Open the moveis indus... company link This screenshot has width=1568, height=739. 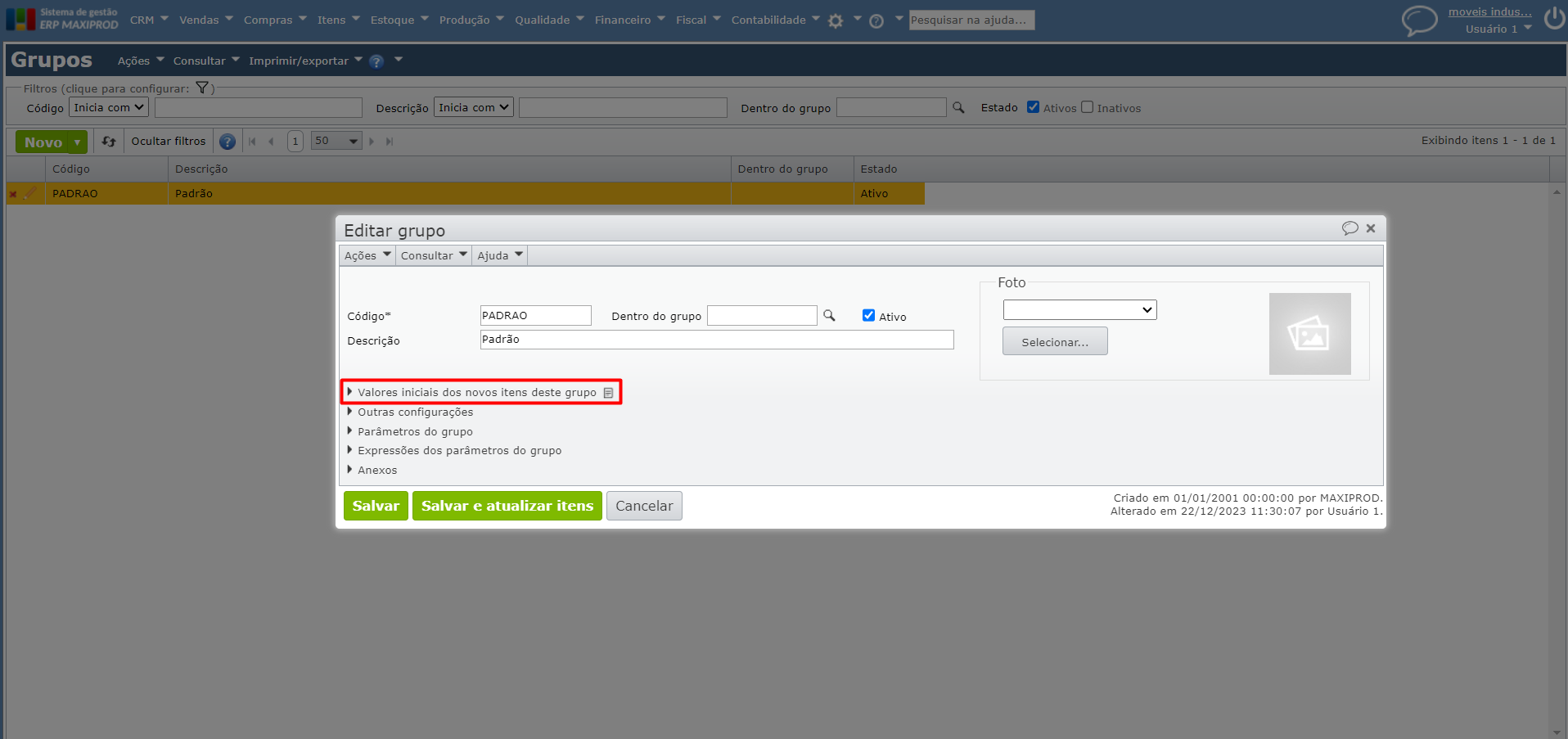(x=1490, y=11)
